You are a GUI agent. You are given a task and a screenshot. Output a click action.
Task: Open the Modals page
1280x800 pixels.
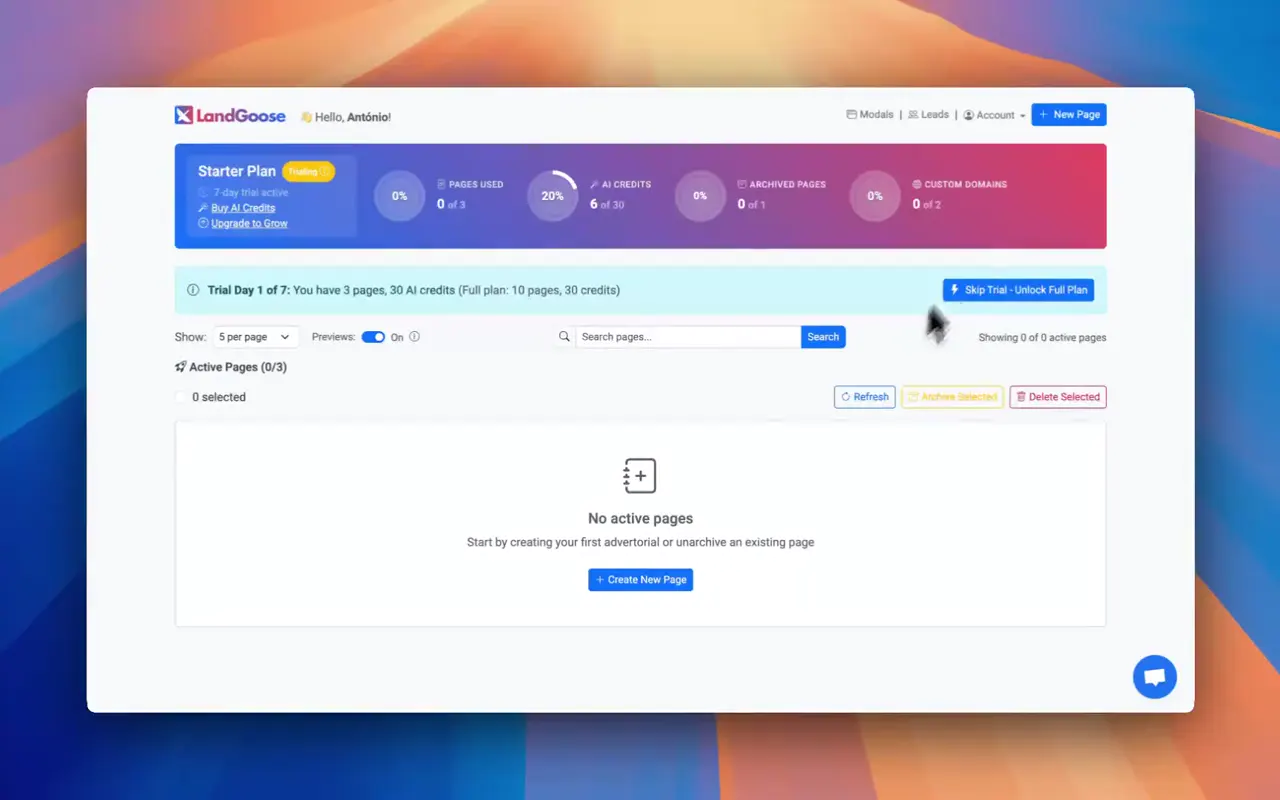[870, 115]
